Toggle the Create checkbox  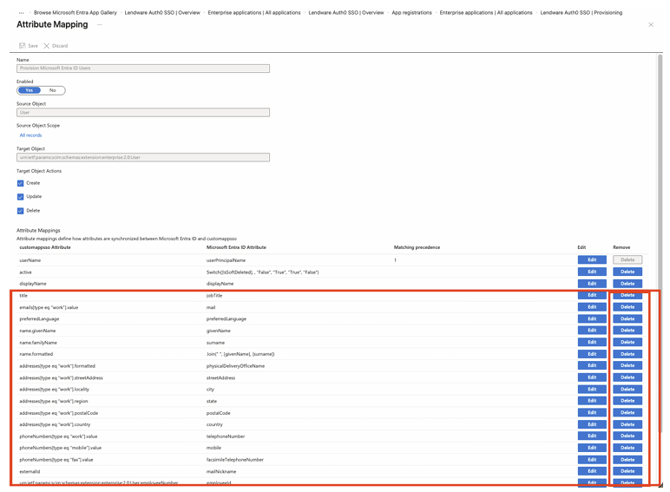click(x=20, y=183)
